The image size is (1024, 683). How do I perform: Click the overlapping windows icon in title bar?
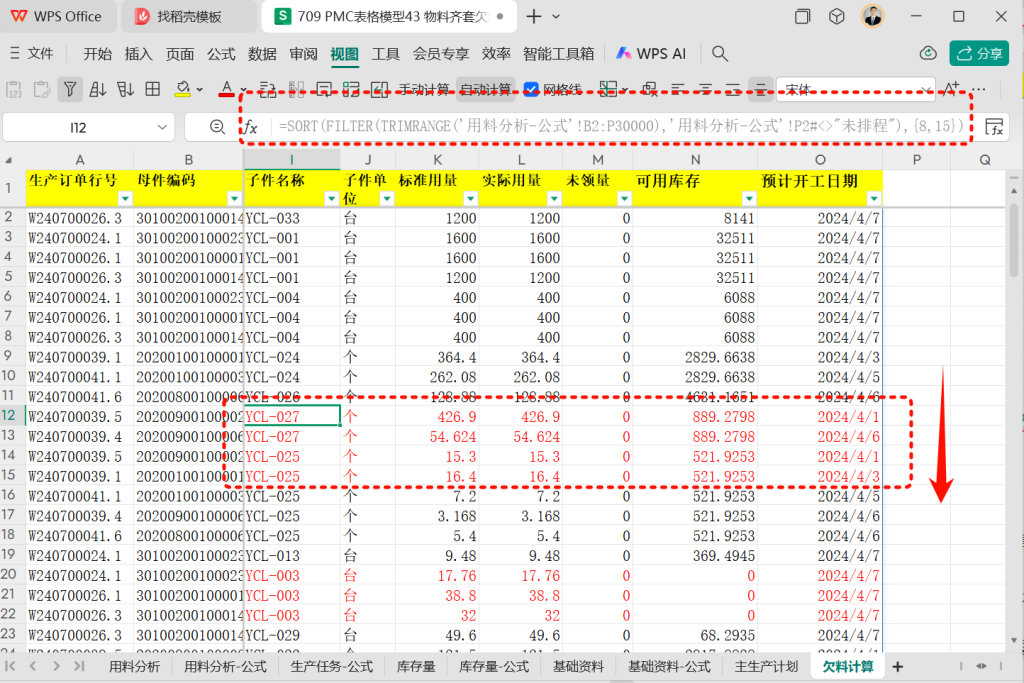(803, 16)
